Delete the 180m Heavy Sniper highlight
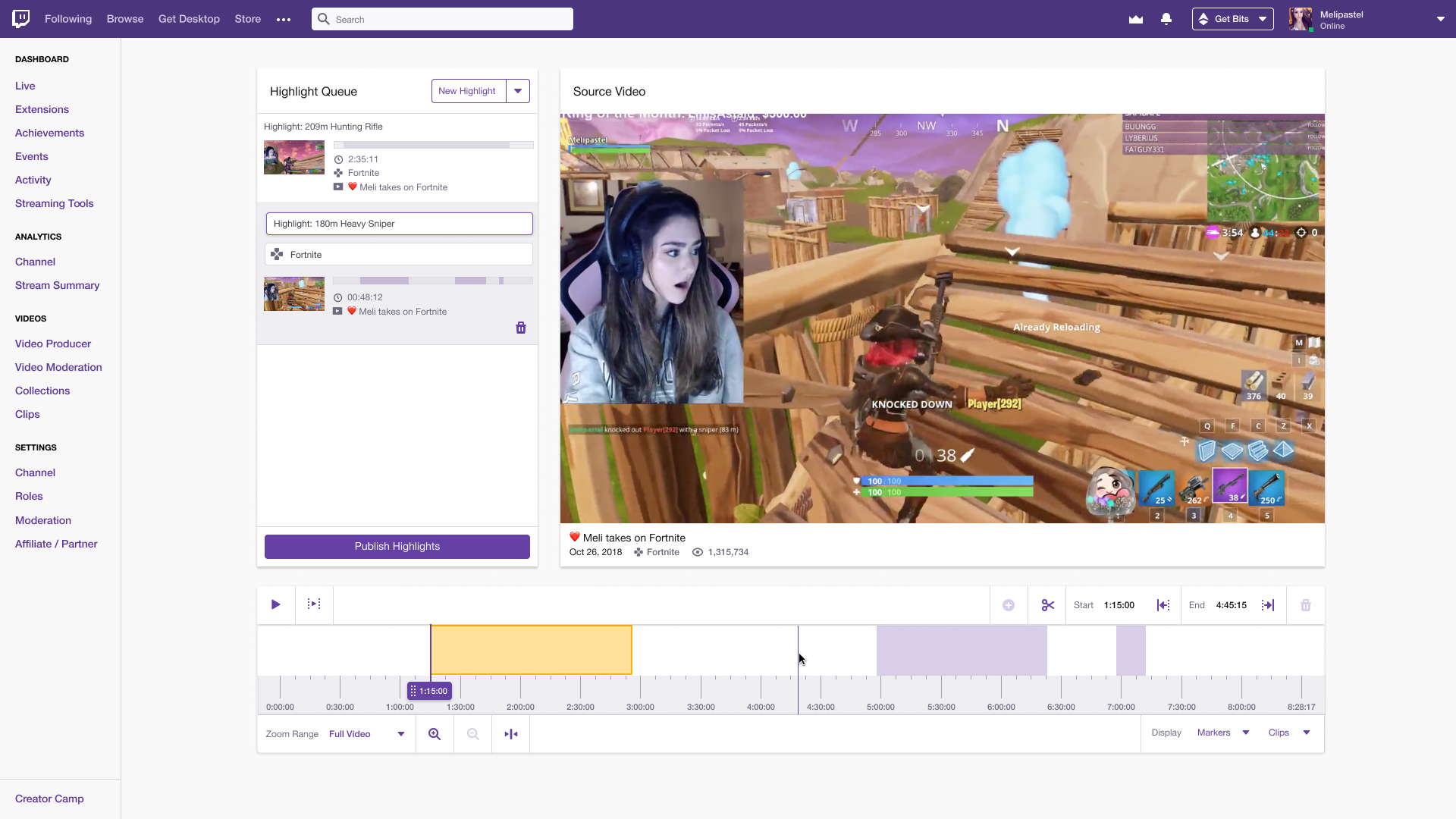 [521, 328]
